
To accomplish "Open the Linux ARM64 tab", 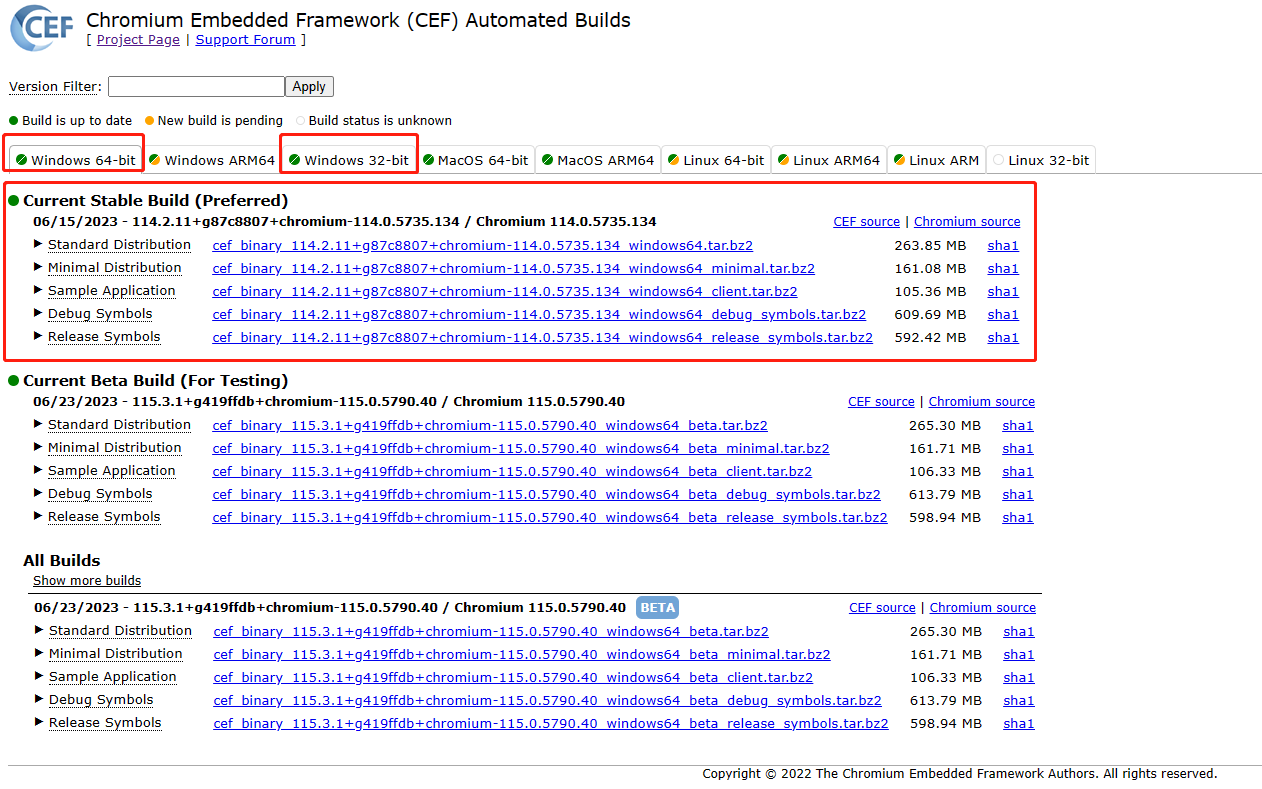I will [x=829, y=160].
